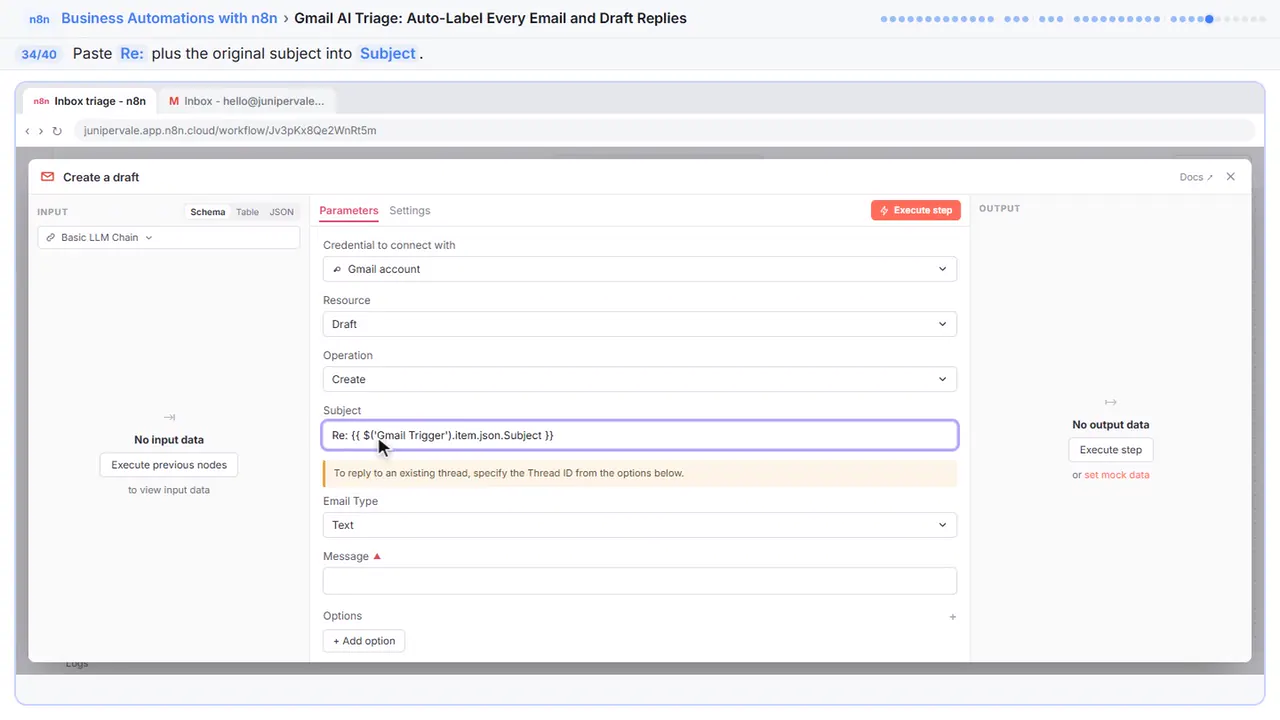The height and width of the screenshot is (720, 1280).
Task: Open the Parameters tab
Action: (349, 211)
